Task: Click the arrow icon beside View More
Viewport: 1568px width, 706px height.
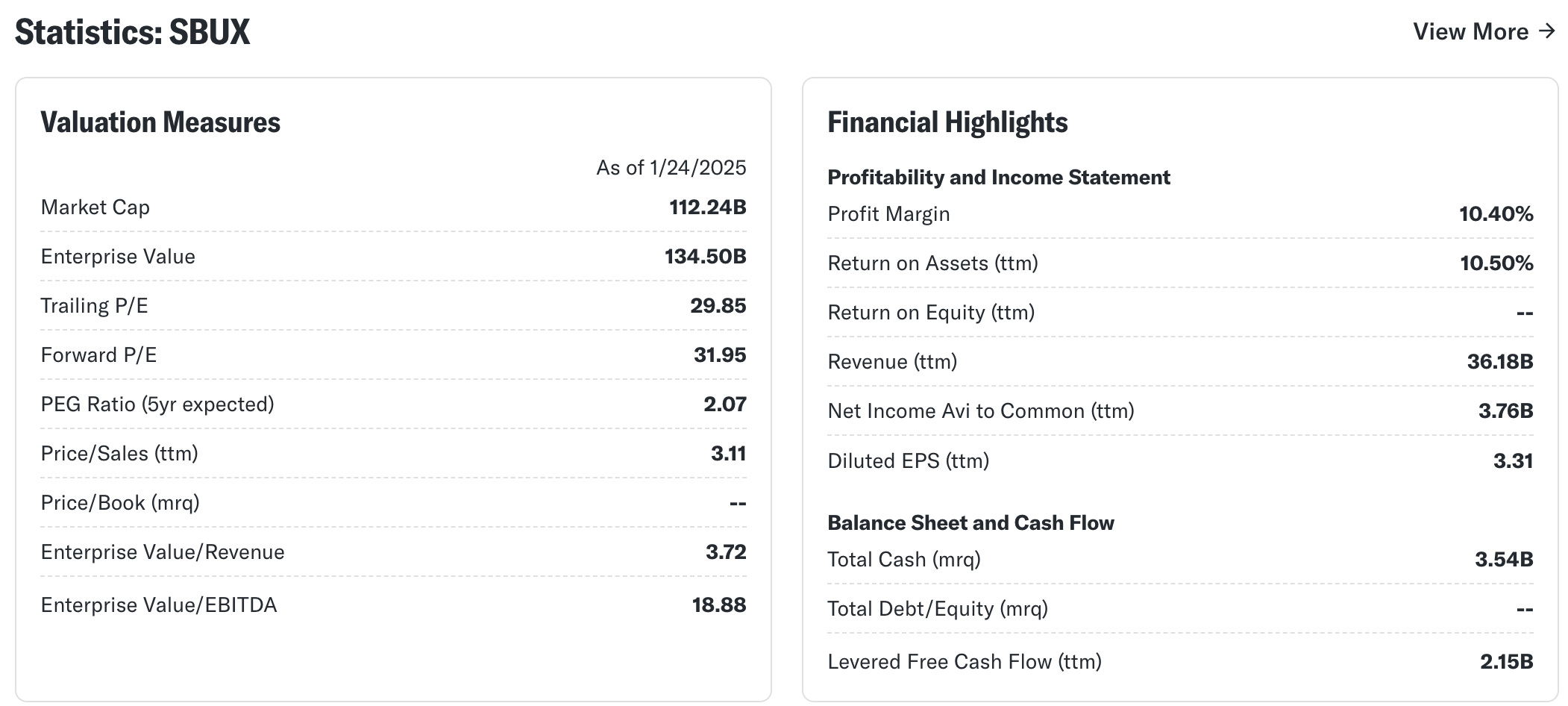Action: click(1547, 31)
